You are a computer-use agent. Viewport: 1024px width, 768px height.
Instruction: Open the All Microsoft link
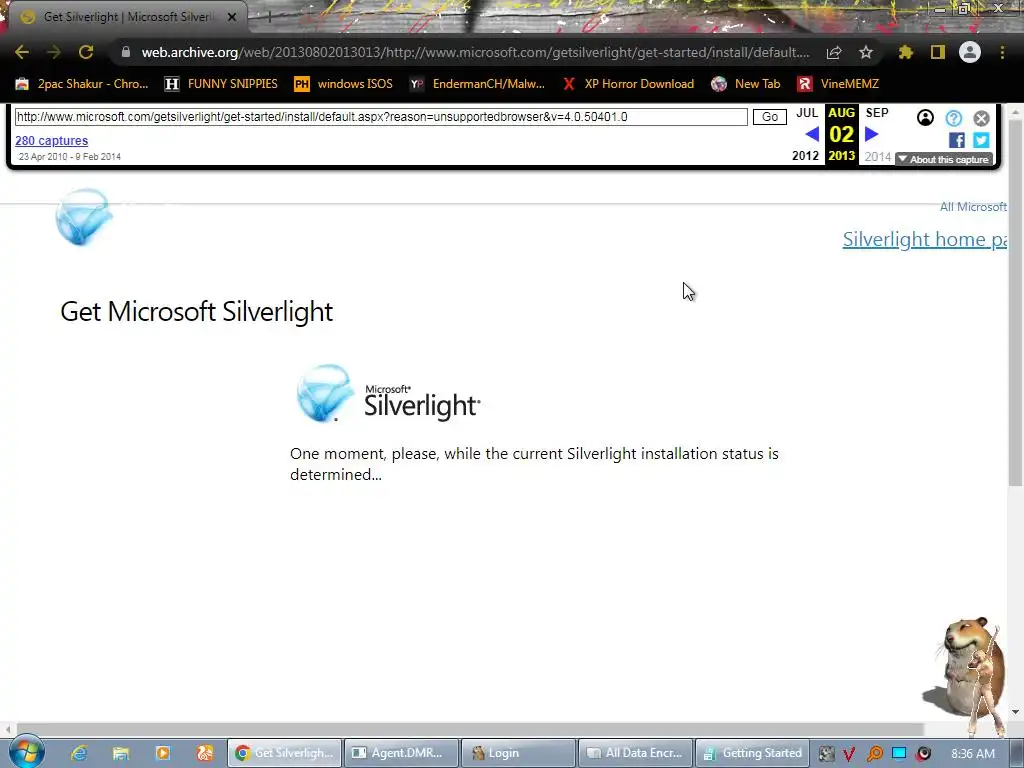[973, 207]
